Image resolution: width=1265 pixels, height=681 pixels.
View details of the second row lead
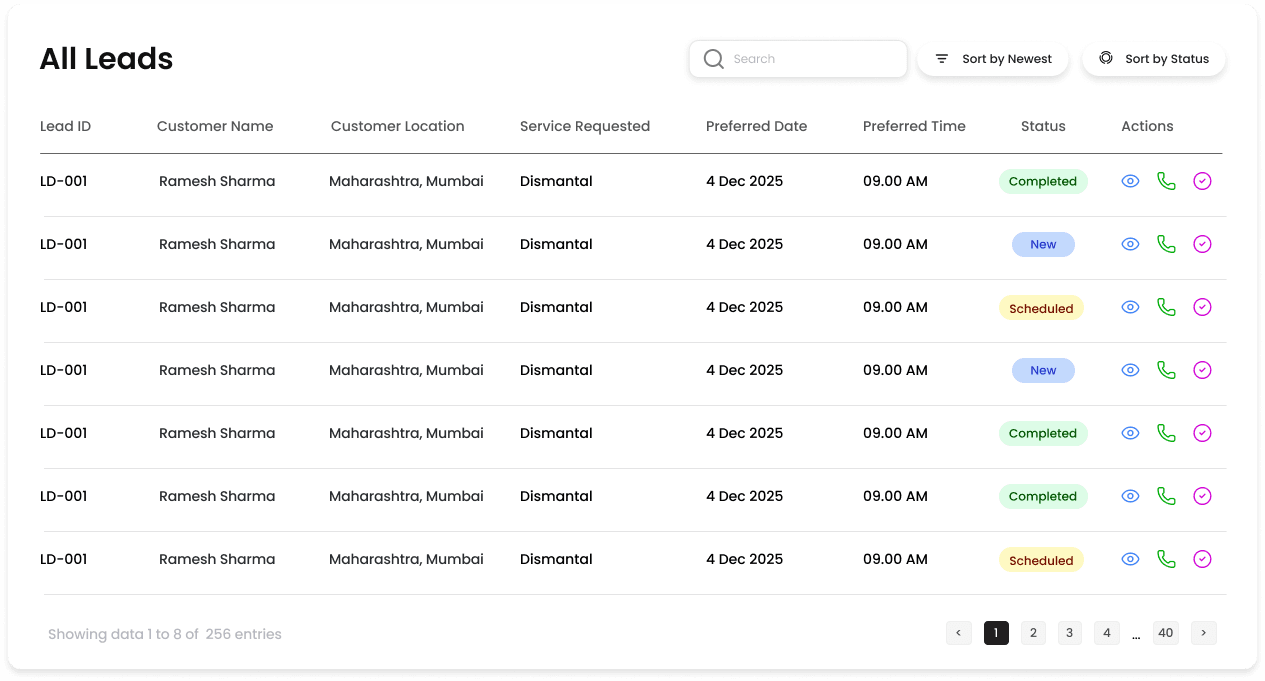click(x=1130, y=244)
